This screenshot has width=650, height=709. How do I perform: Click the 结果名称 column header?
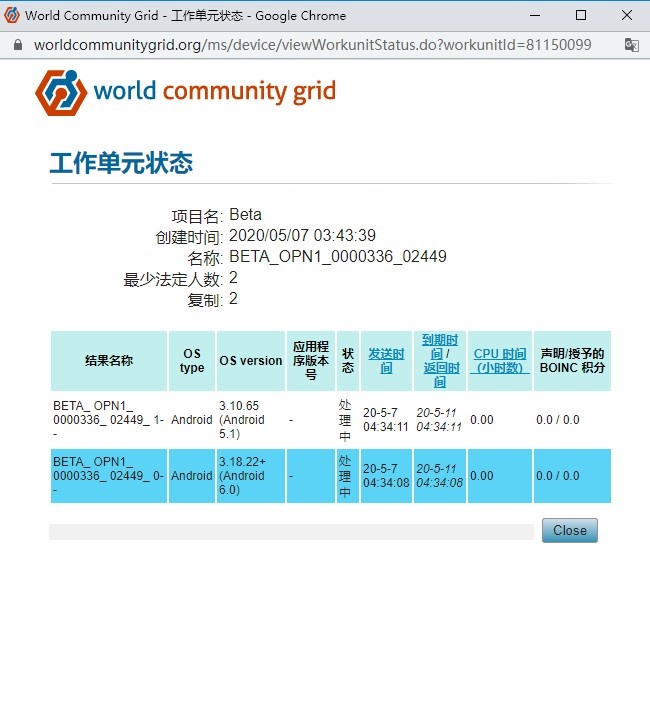pos(109,360)
